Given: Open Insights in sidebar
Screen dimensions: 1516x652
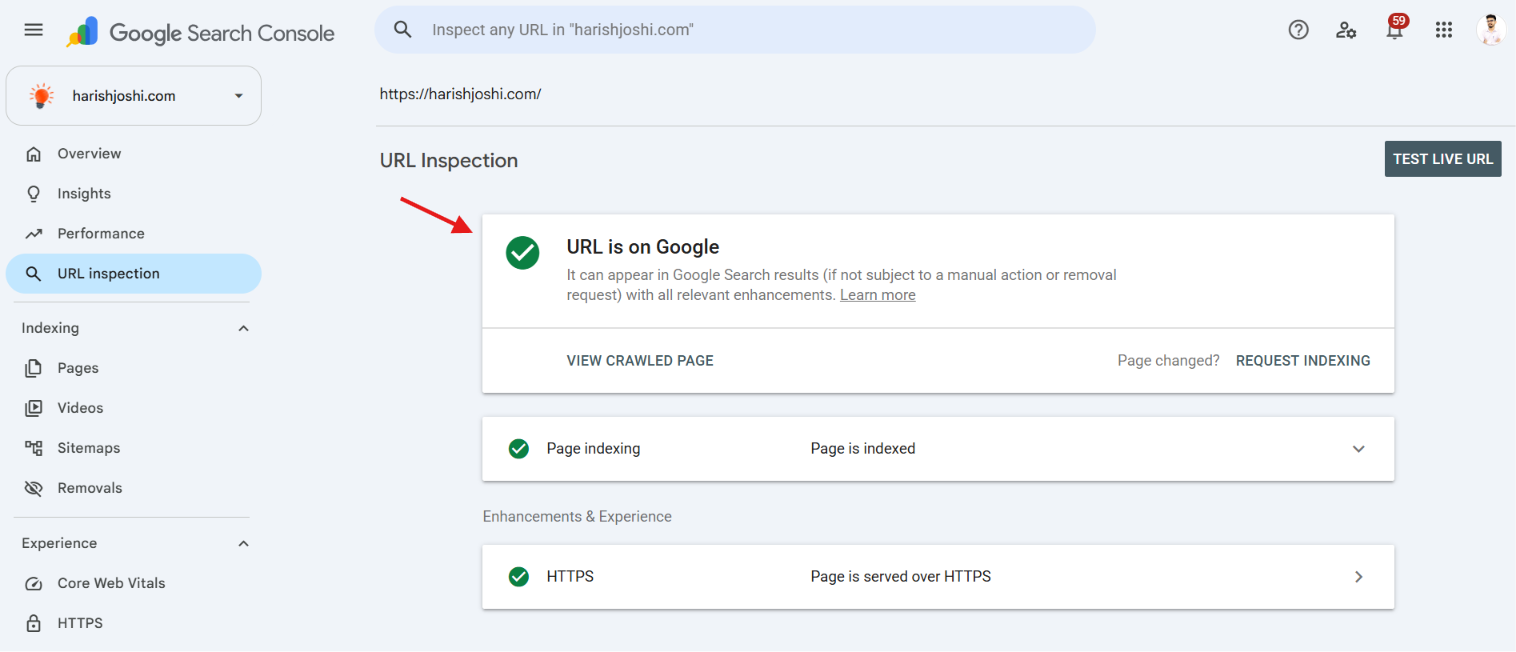Looking at the screenshot, I should coord(134,194).
